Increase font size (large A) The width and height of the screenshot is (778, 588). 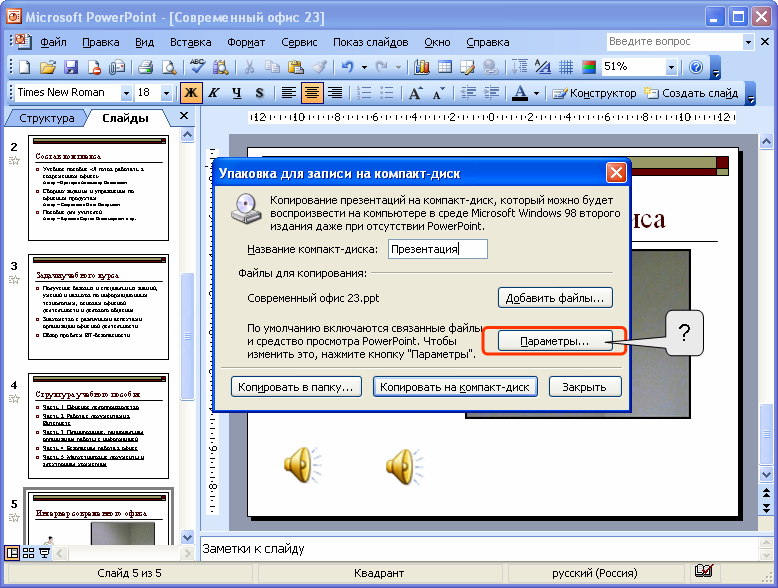415,93
